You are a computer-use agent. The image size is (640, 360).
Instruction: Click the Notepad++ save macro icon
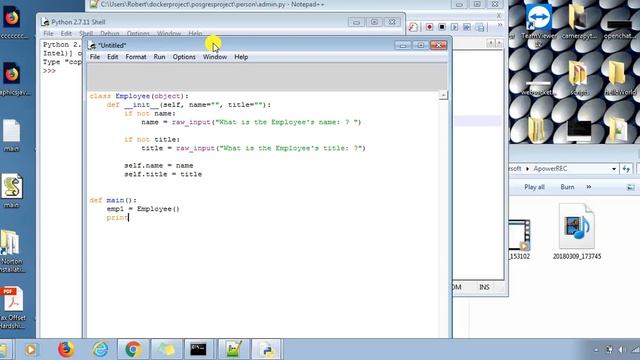480,27
